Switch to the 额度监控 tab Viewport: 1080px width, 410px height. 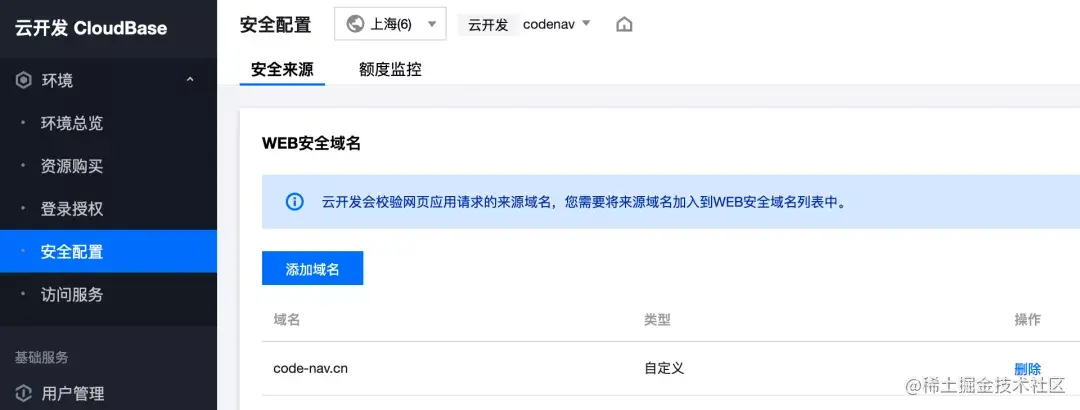(390, 70)
